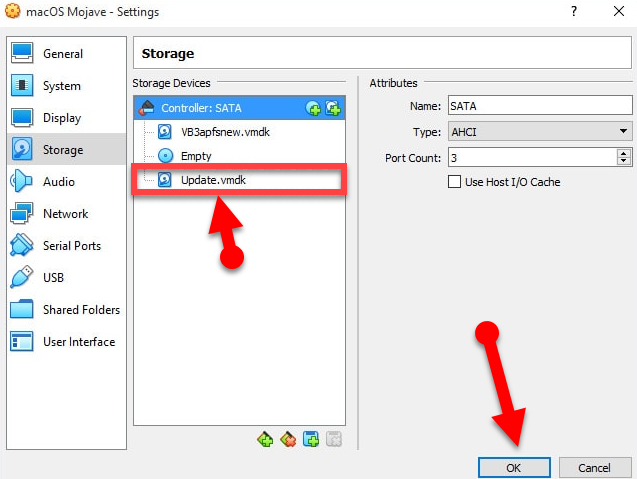
Task: Click the controller Name text field
Action: coord(539,105)
